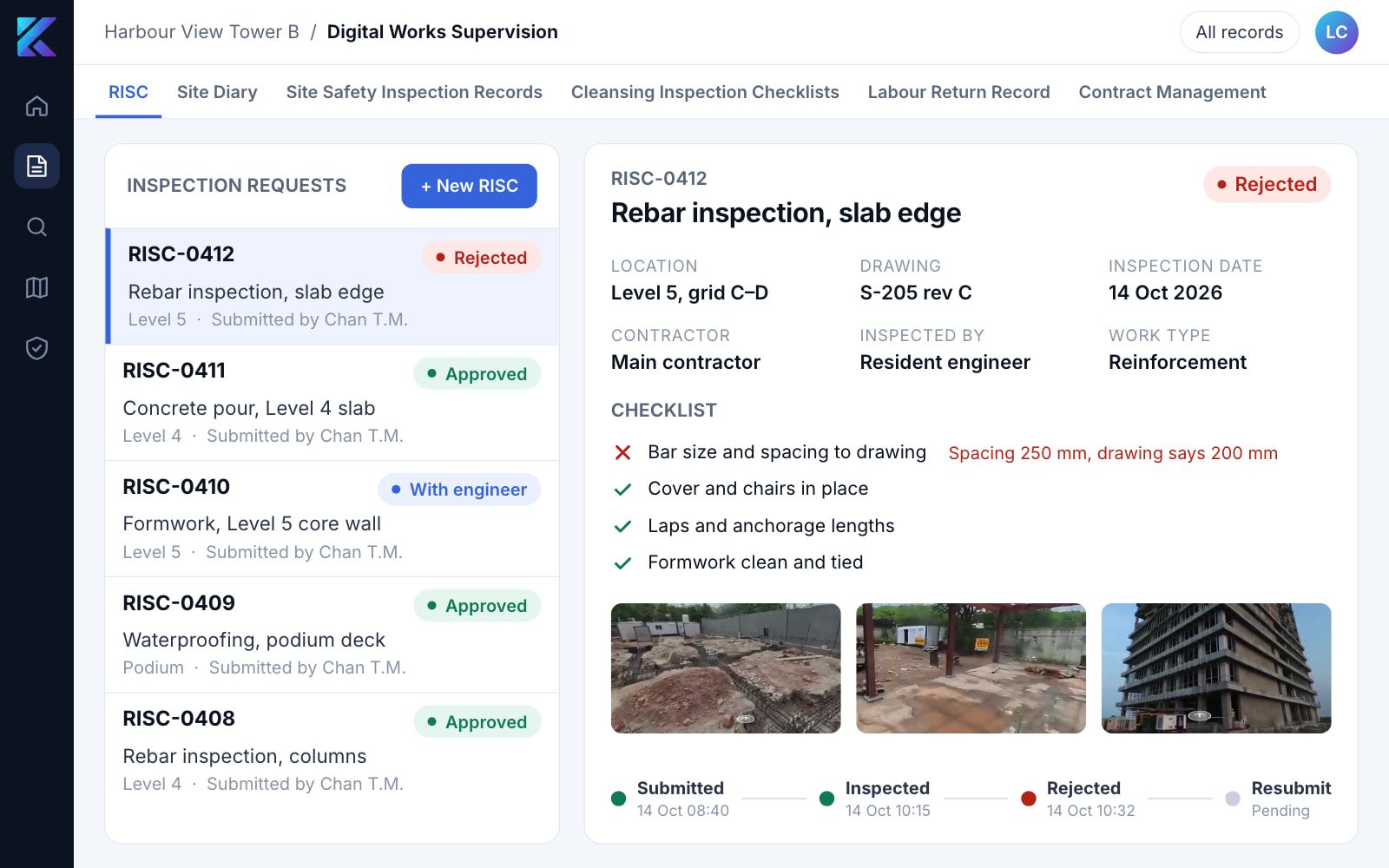Click the Submitted timeline step
The height and width of the screenshot is (868, 1389).
(670, 799)
